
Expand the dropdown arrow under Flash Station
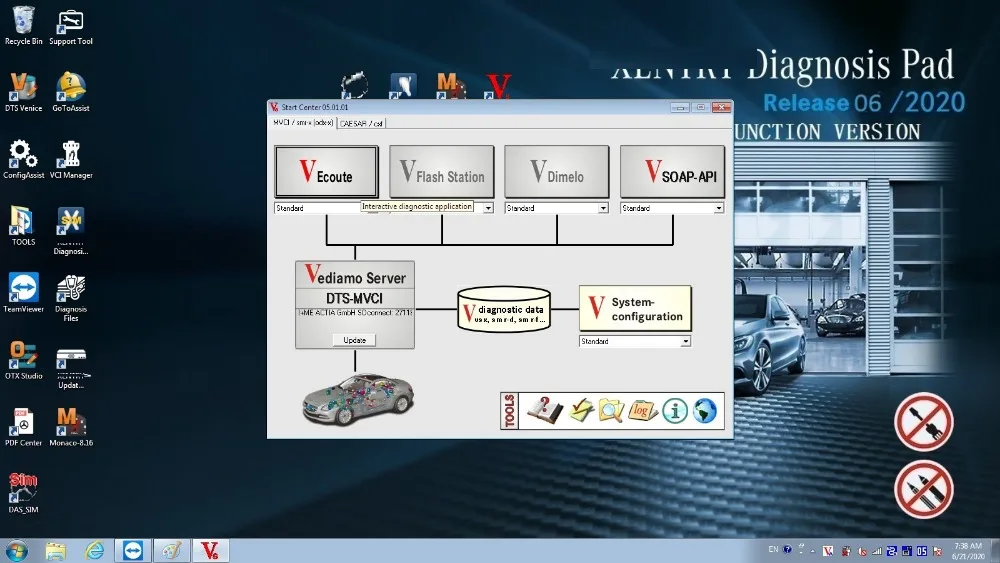click(x=488, y=208)
